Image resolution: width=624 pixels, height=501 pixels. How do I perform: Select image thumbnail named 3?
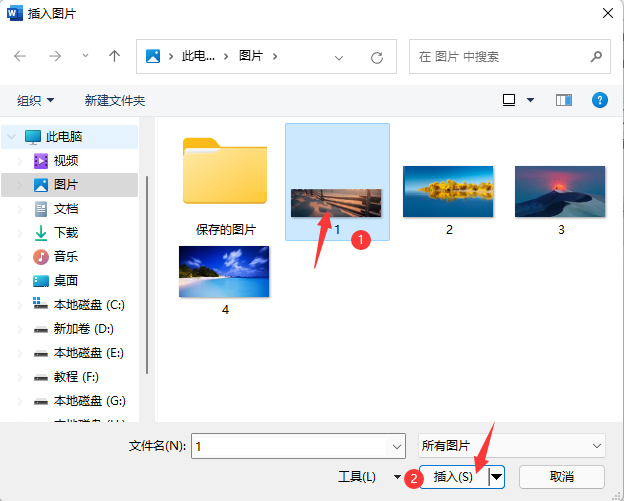pos(560,191)
